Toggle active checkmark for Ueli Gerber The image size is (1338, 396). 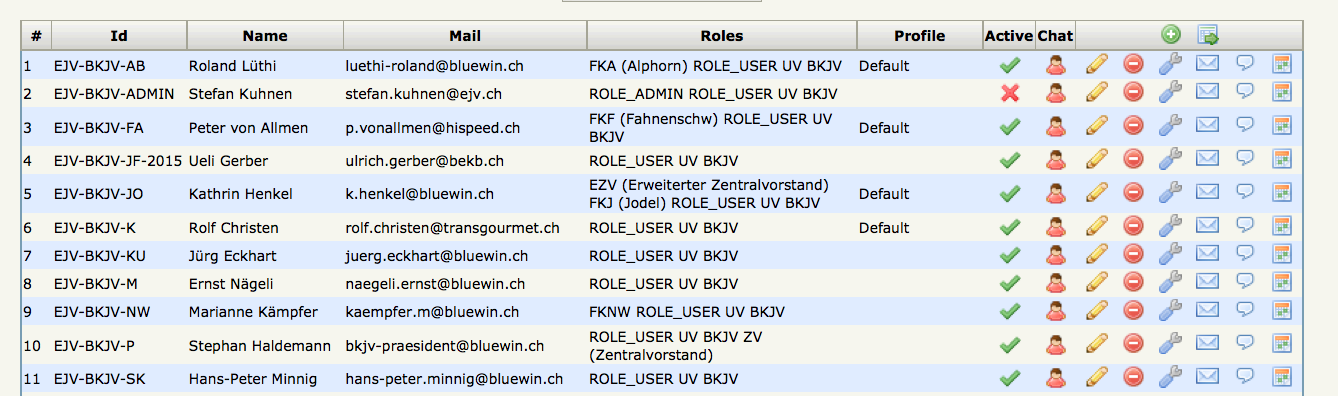[1010, 160]
